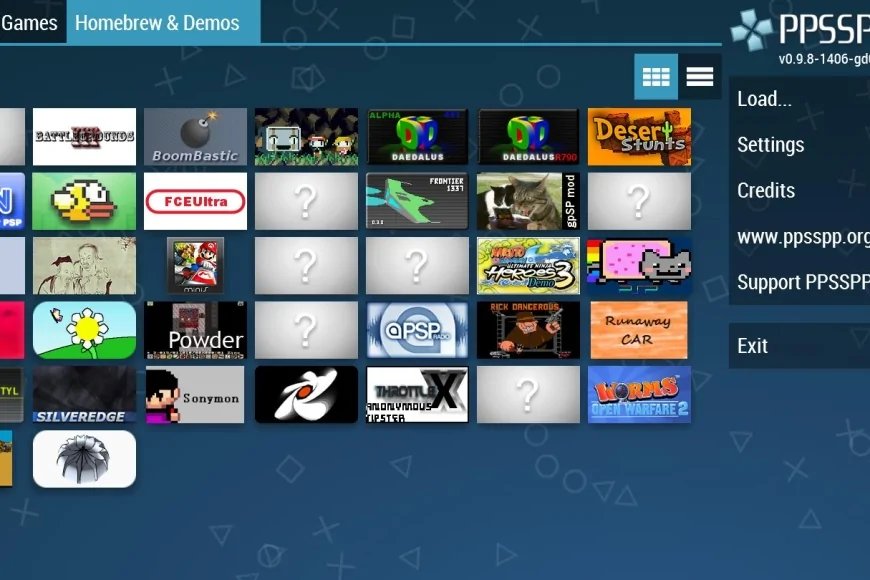Launch the Silveredge homebrew
This screenshot has width=870, height=580.
pos(84,394)
